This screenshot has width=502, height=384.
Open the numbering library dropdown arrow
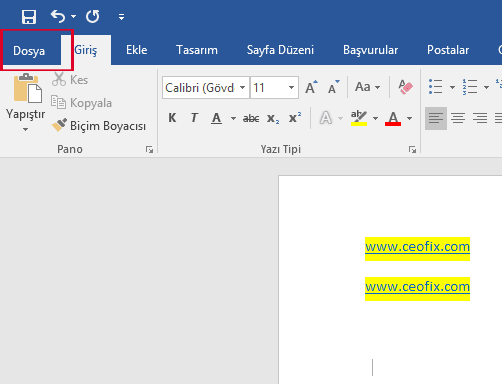486,87
